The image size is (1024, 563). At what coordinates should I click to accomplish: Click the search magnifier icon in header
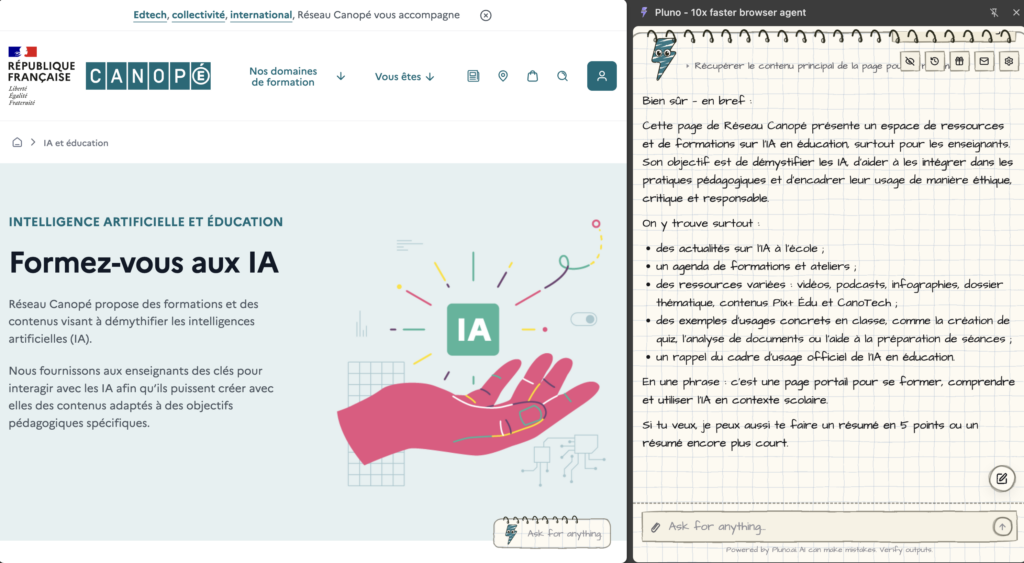[562, 76]
